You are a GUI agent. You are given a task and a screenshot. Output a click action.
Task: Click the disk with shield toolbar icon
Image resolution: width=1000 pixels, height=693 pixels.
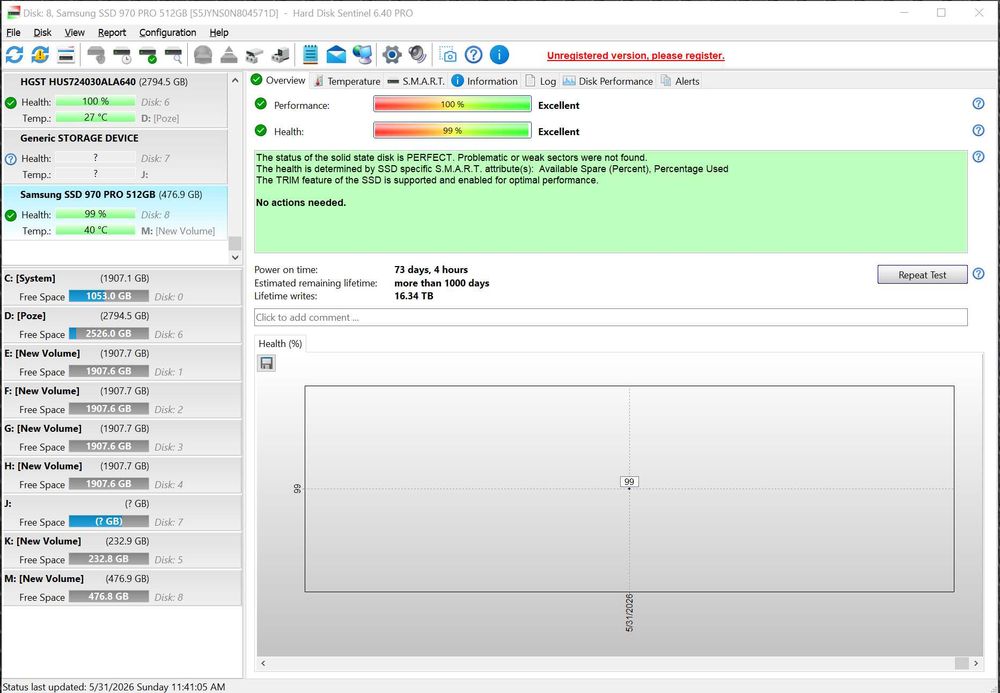(x=96, y=55)
